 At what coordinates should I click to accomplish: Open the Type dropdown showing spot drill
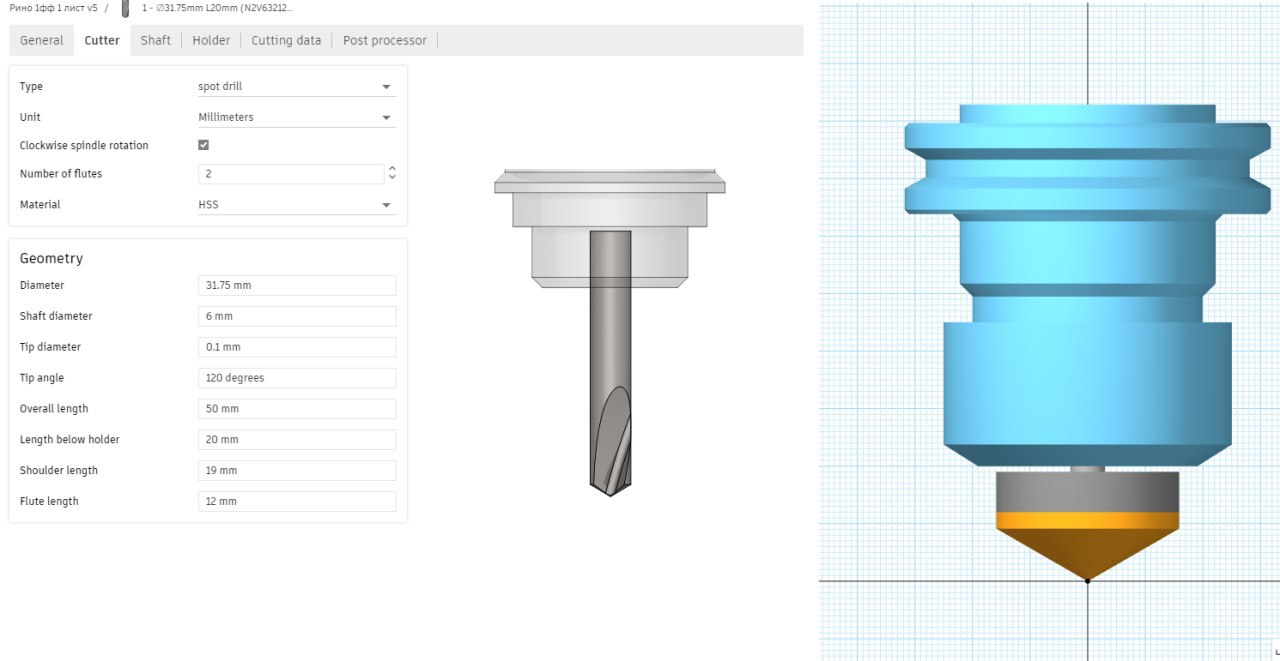pyautogui.click(x=296, y=87)
